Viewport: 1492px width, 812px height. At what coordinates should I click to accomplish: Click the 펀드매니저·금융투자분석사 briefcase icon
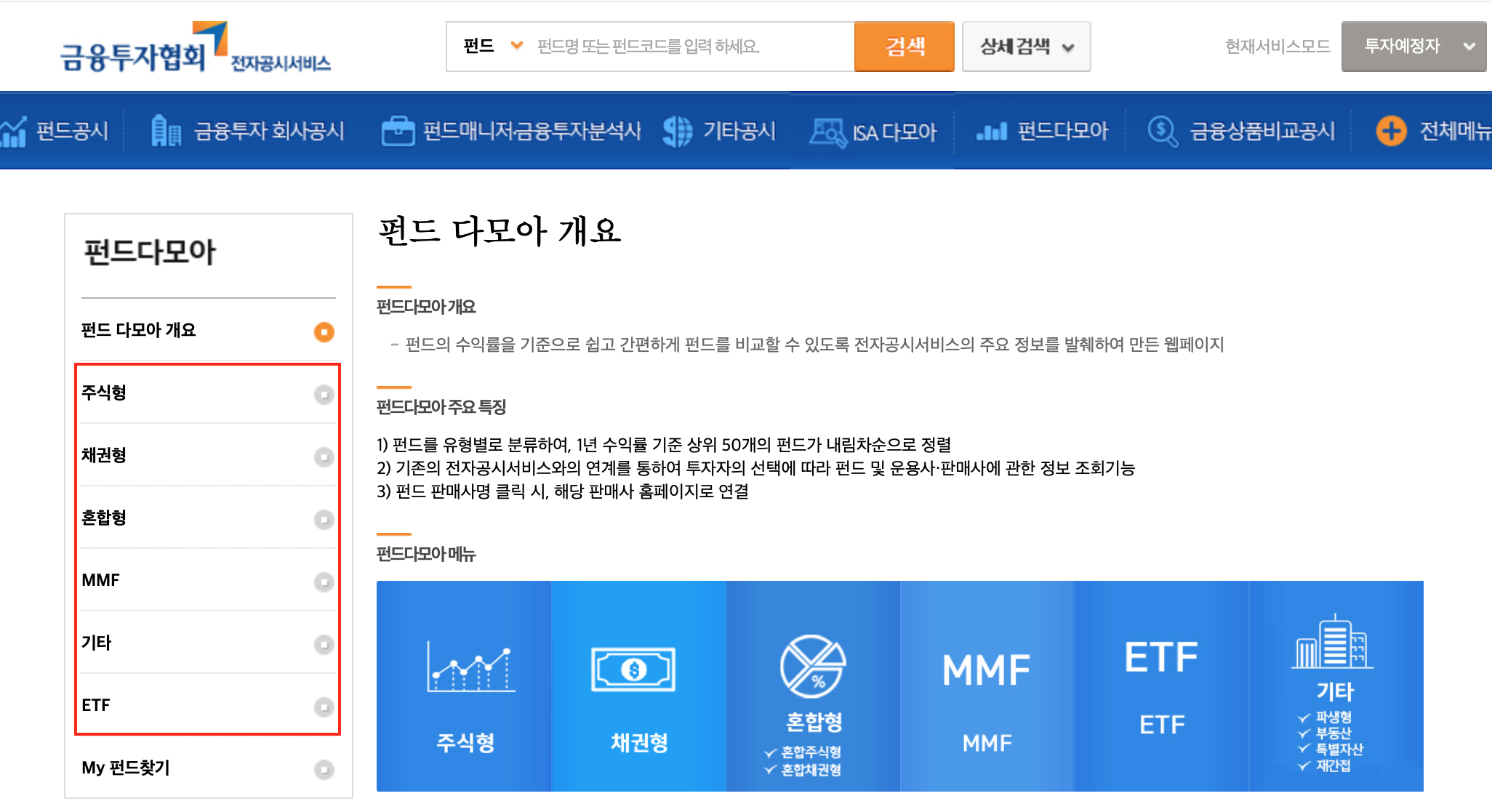398,131
